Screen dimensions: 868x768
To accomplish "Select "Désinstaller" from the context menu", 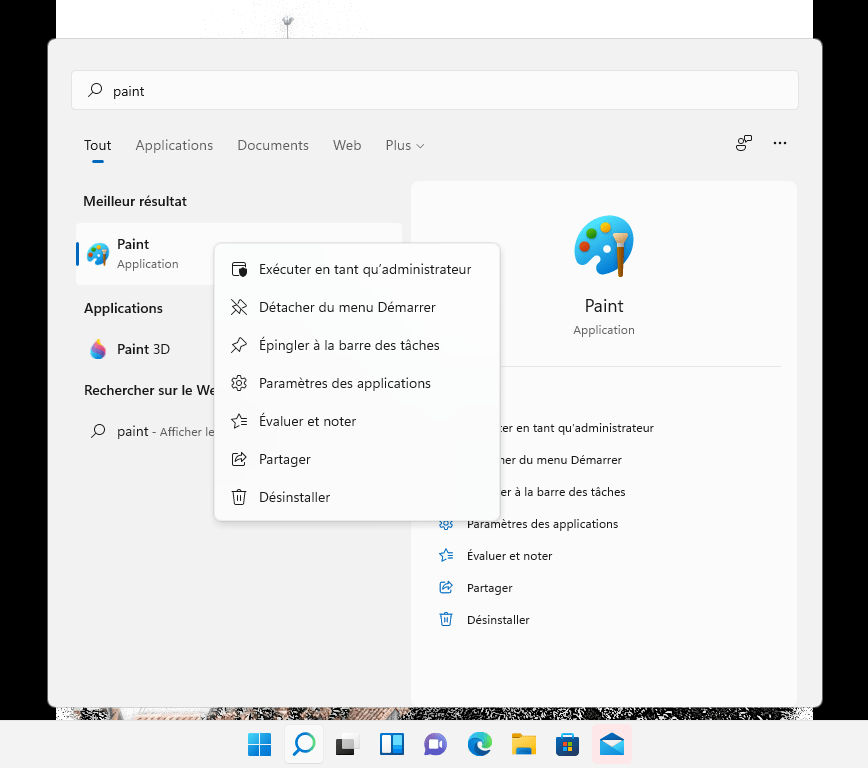I will pos(294,497).
